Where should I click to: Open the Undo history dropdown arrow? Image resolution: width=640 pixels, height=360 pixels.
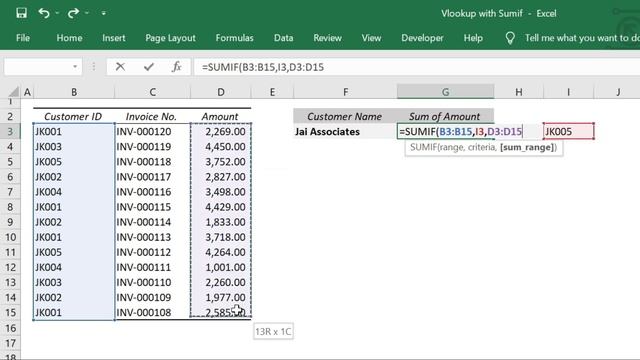coord(57,13)
